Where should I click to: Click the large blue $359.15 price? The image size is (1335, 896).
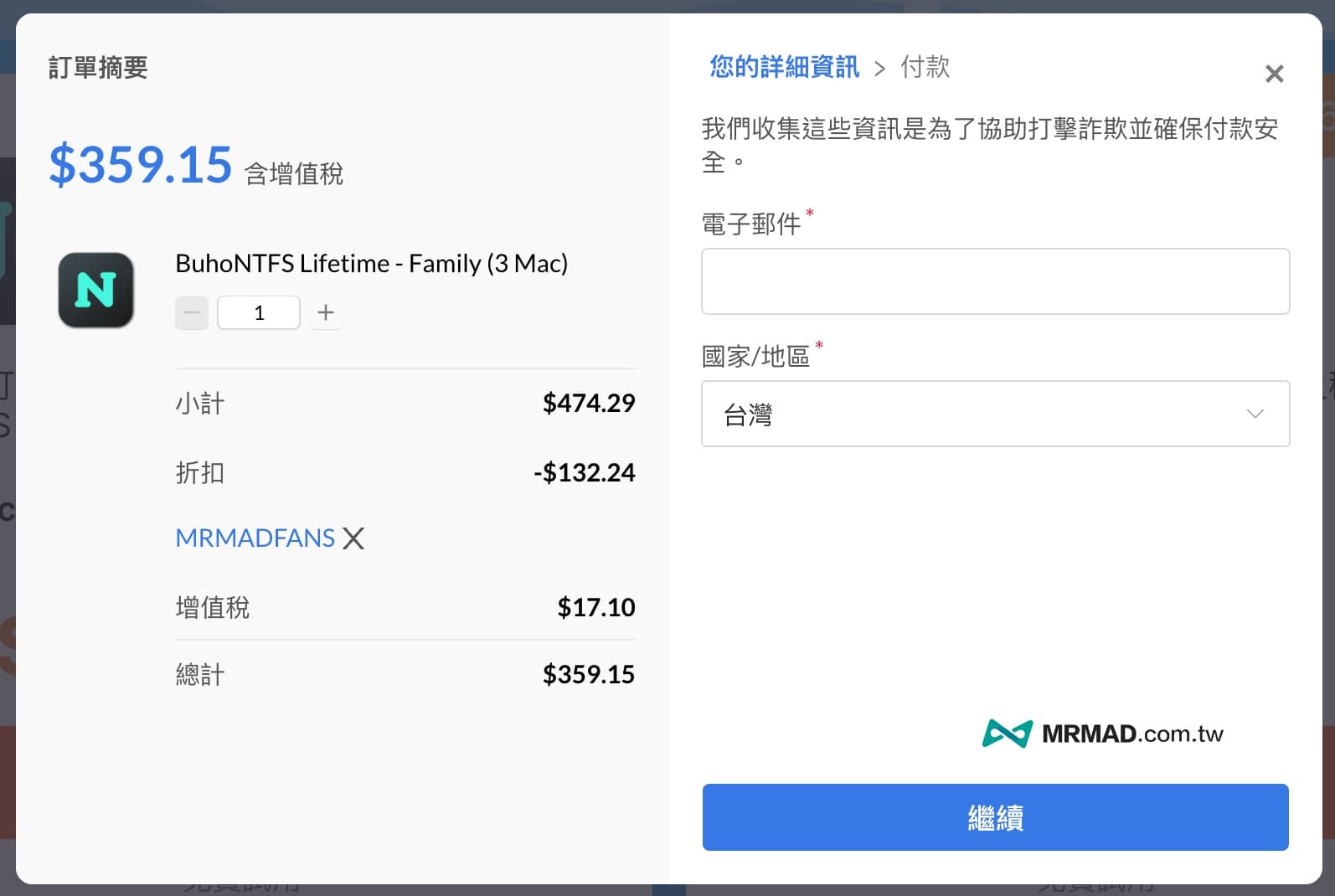tap(140, 164)
